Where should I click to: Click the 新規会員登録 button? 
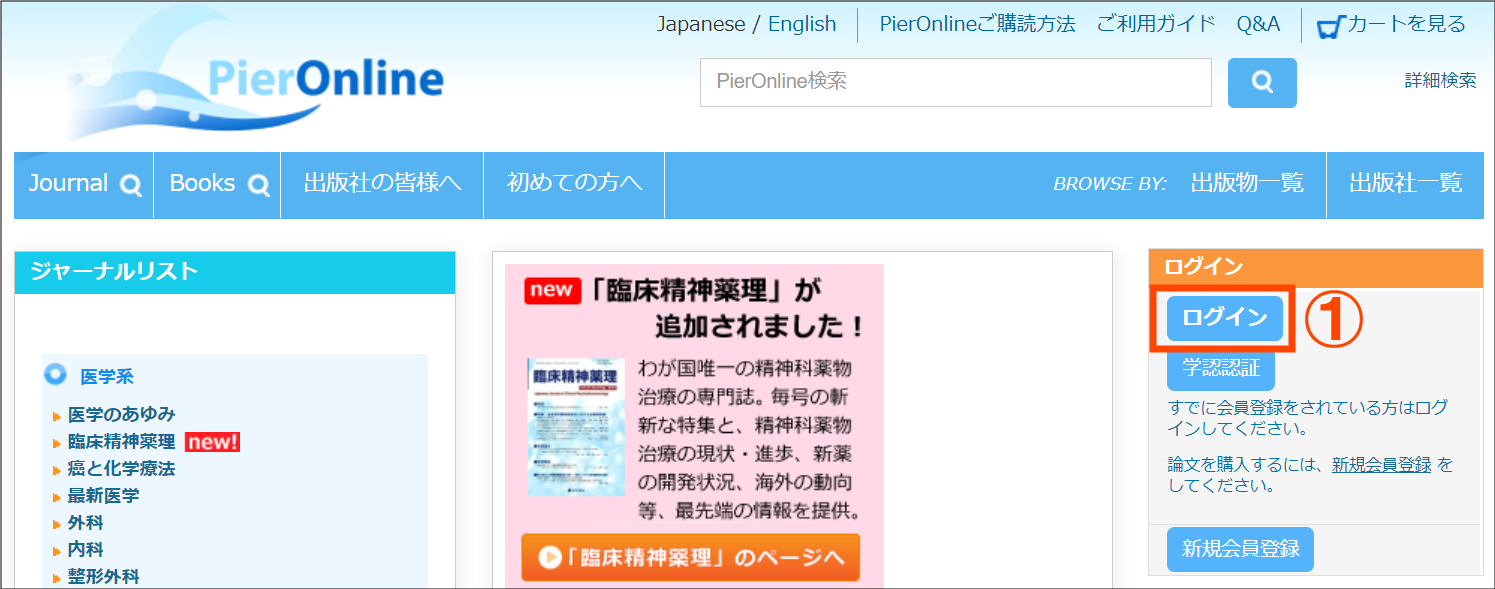[x=1241, y=549]
